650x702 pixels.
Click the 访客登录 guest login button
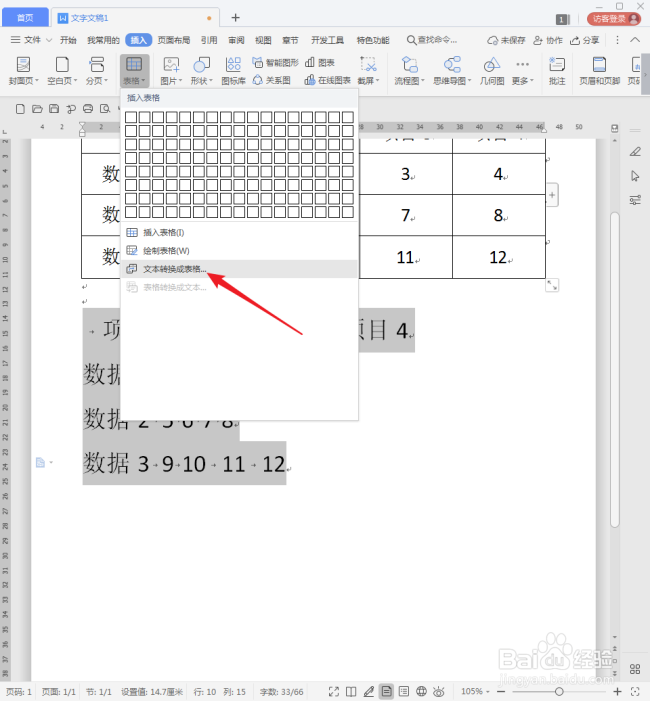click(614, 19)
